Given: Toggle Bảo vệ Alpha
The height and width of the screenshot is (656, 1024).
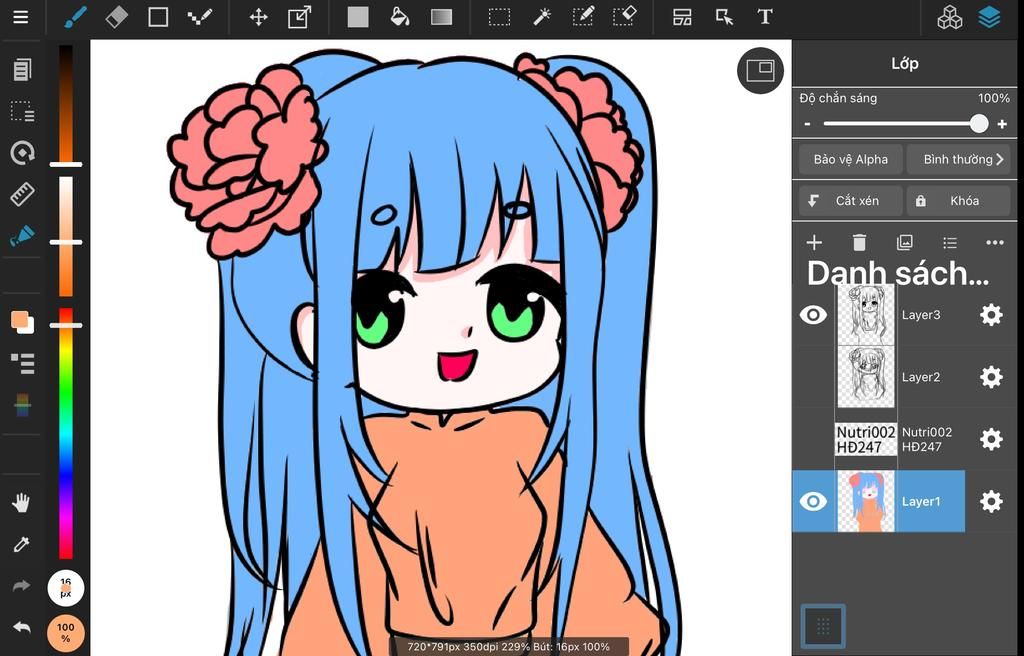Looking at the screenshot, I should coord(851,159).
